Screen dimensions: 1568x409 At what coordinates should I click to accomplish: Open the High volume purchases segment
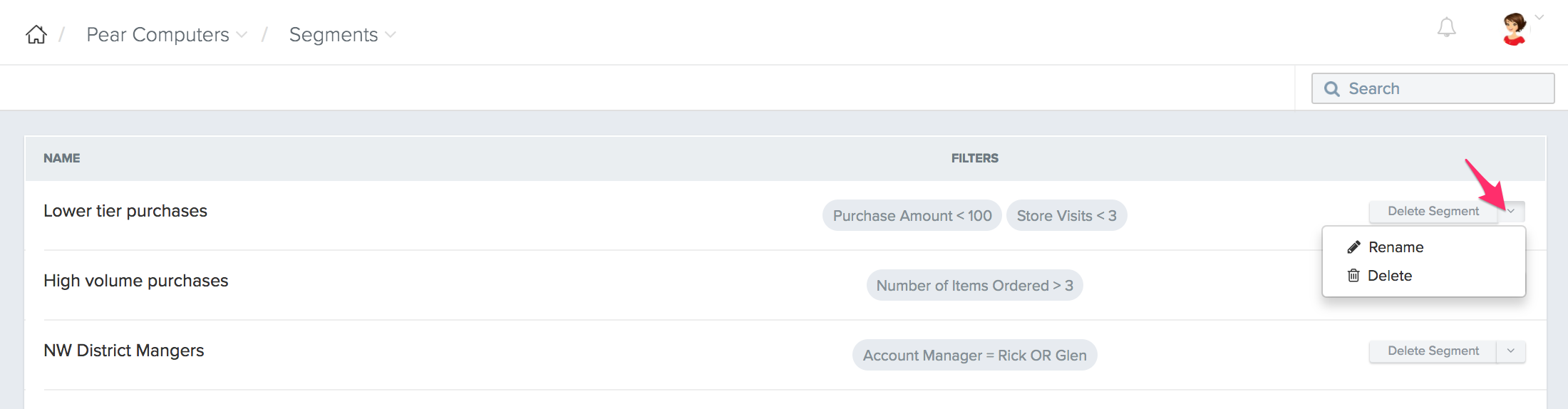click(x=136, y=281)
